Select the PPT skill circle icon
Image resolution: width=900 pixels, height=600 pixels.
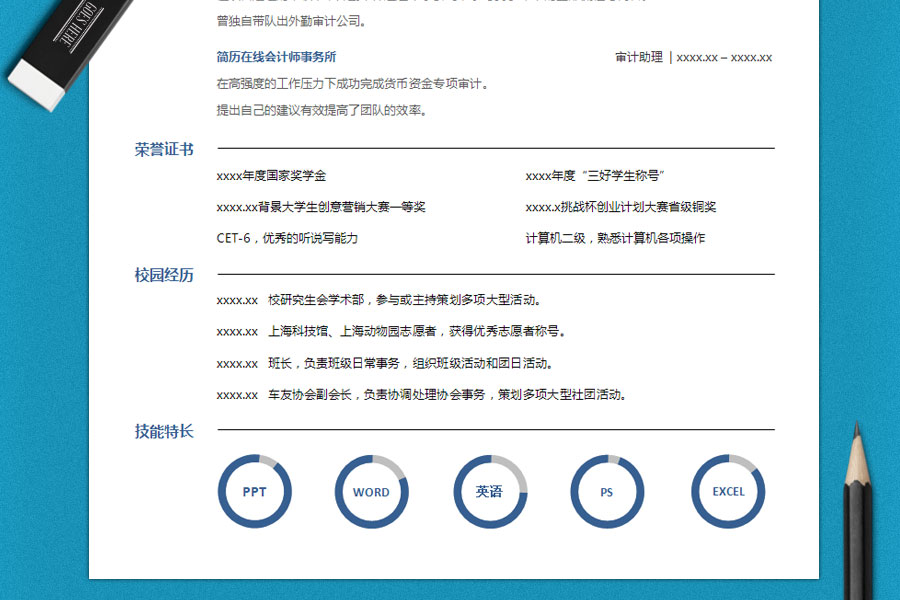255,492
